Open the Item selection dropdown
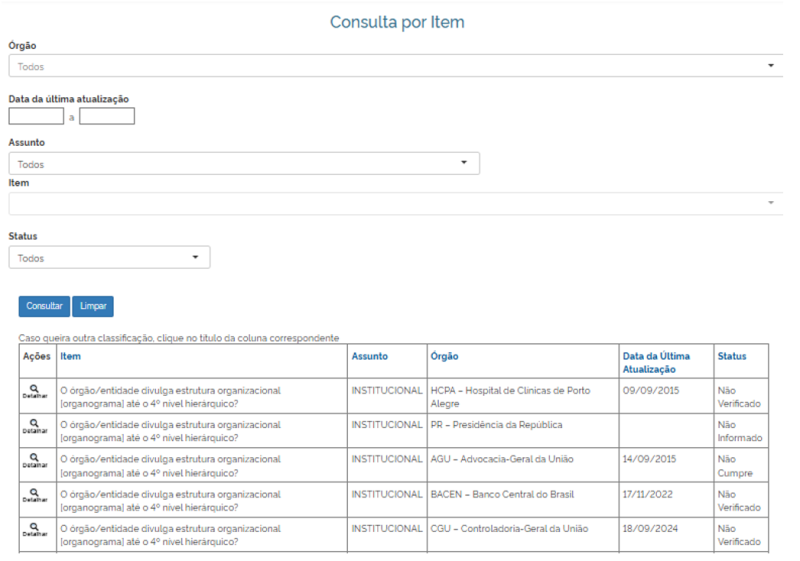This screenshot has height=561, width=800. point(395,203)
